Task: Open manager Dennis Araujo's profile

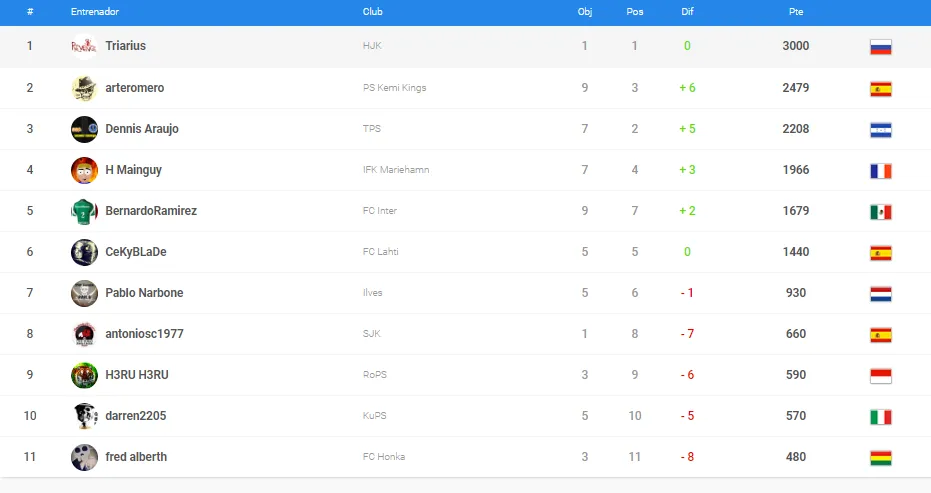Action: 142,129
